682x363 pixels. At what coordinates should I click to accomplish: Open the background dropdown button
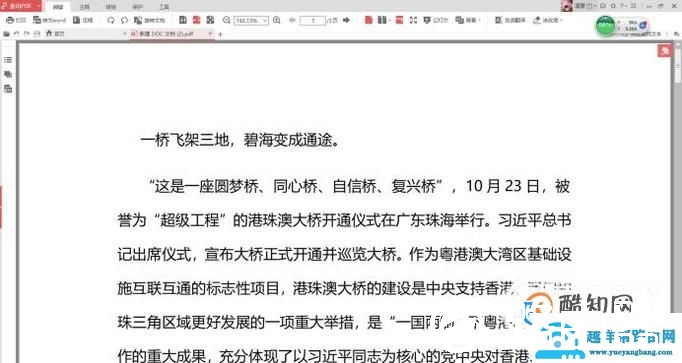click(x=468, y=20)
